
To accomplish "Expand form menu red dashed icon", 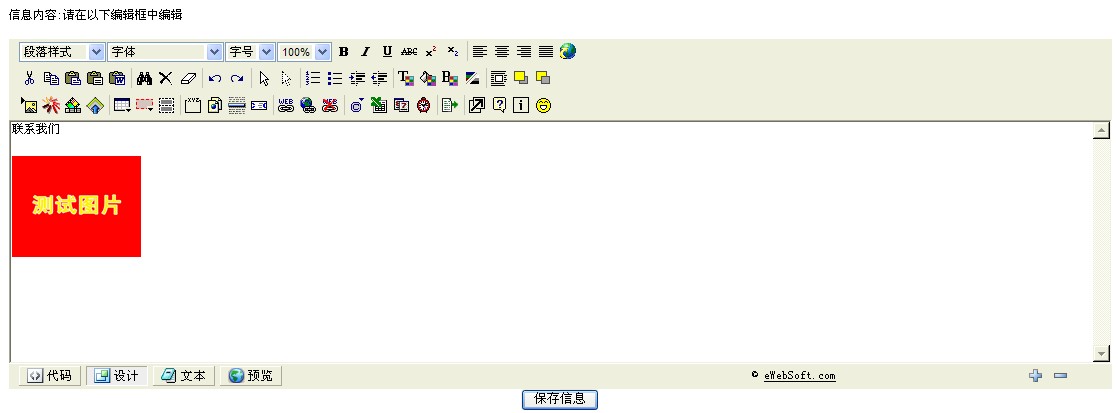I will 144,106.
